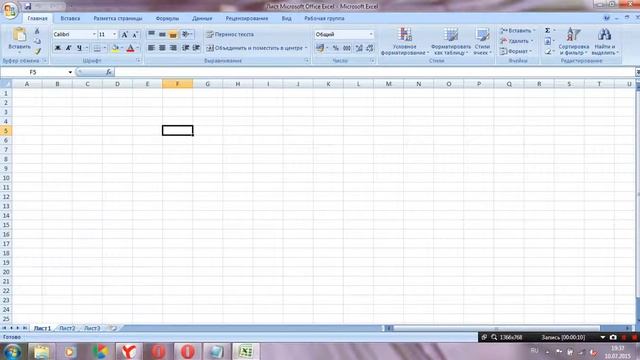This screenshot has height=360, width=640.
Task: Open Windows Start button
Action: pyautogui.click(x=12, y=351)
